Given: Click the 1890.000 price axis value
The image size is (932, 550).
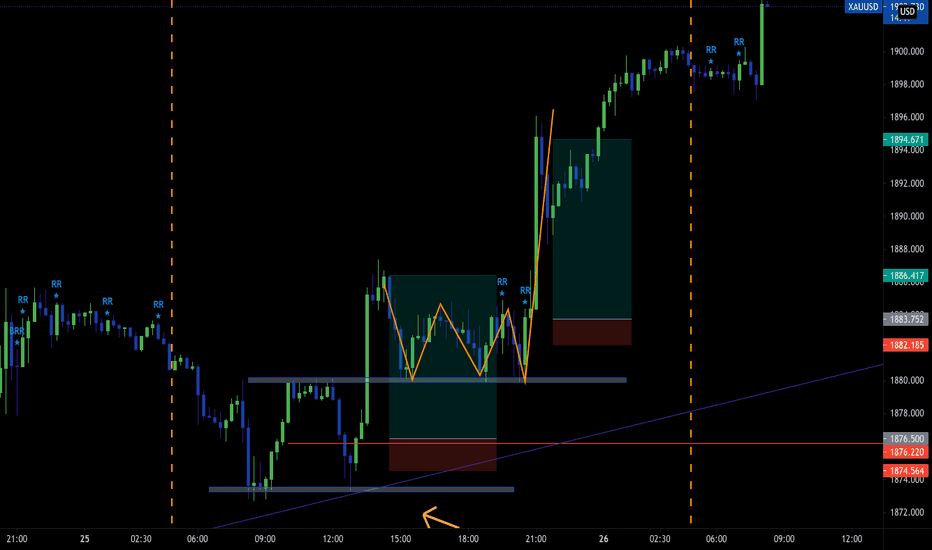Looking at the screenshot, I should click(x=906, y=216).
